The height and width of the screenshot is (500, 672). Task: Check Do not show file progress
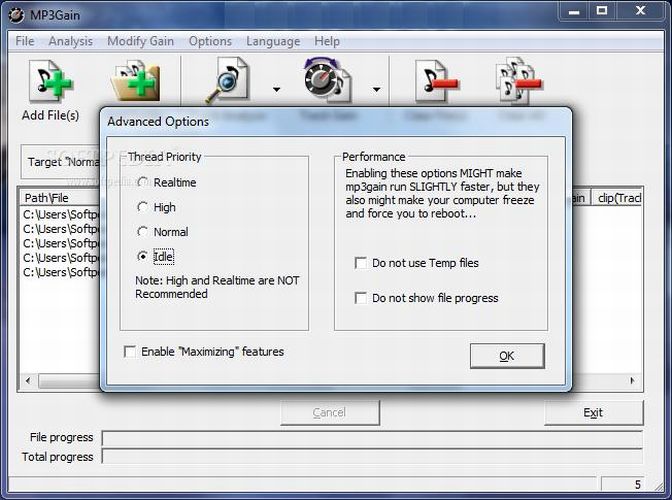pos(360,298)
